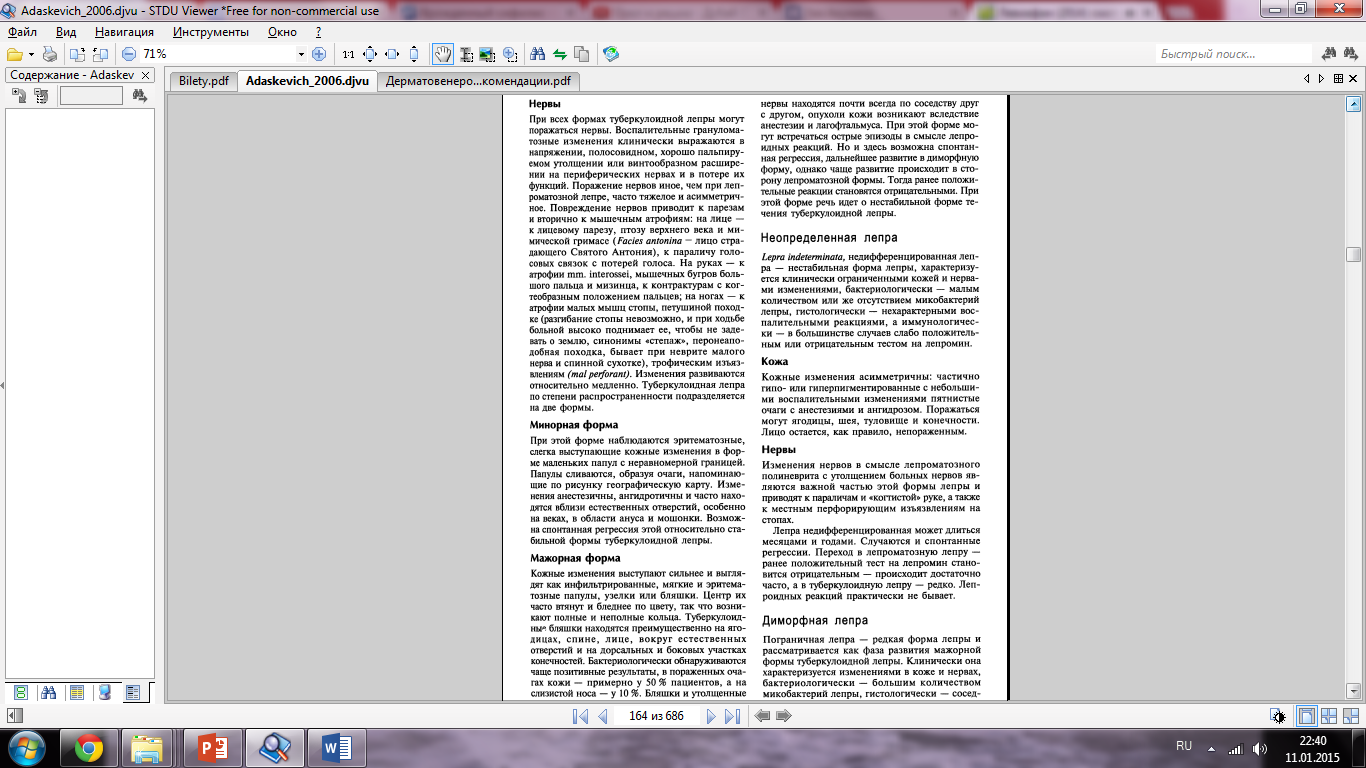Go to first page button
The image size is (1366, 768).
[580, 716]
